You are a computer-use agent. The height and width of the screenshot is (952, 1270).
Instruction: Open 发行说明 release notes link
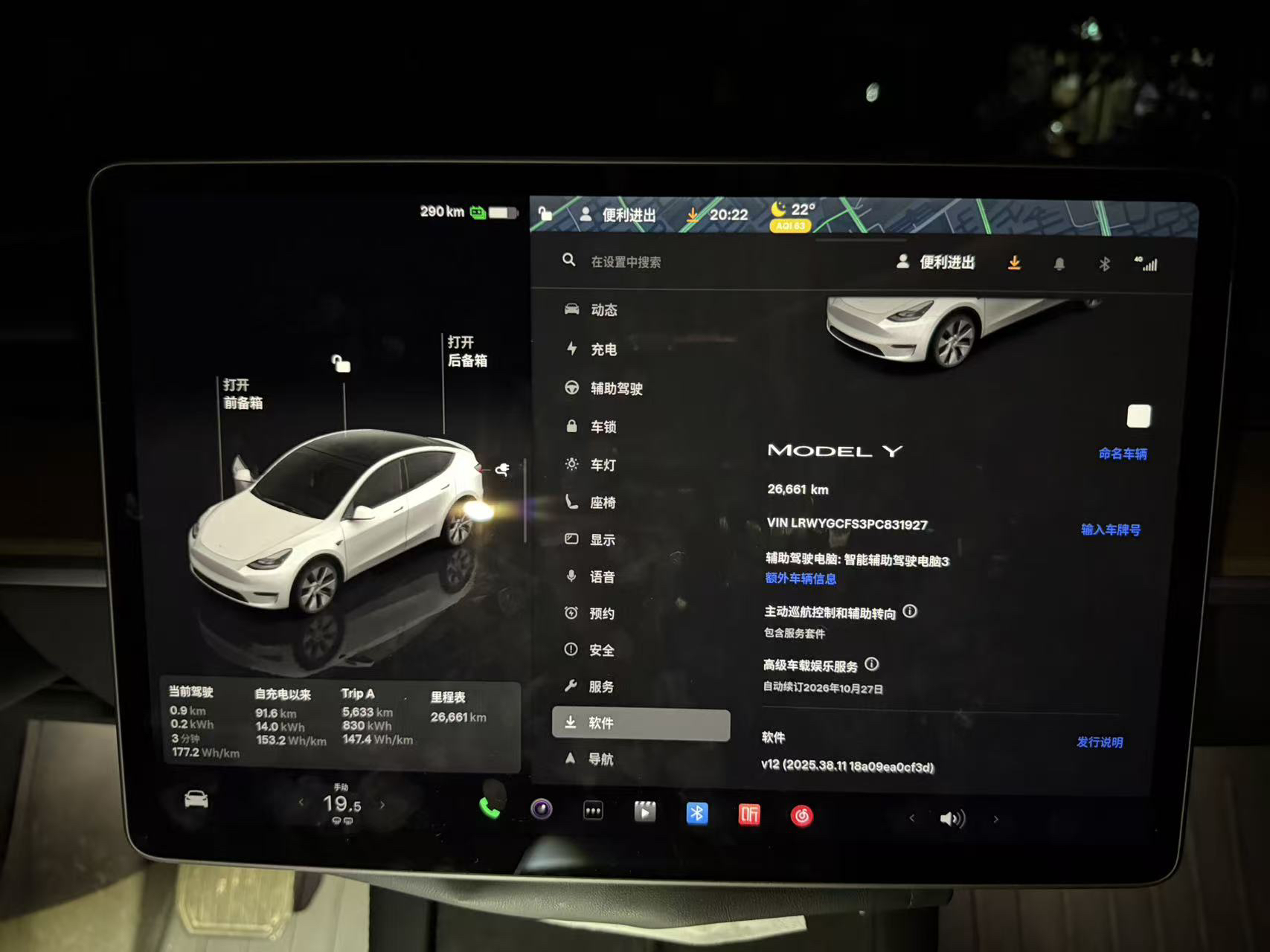coord(1100,742)
